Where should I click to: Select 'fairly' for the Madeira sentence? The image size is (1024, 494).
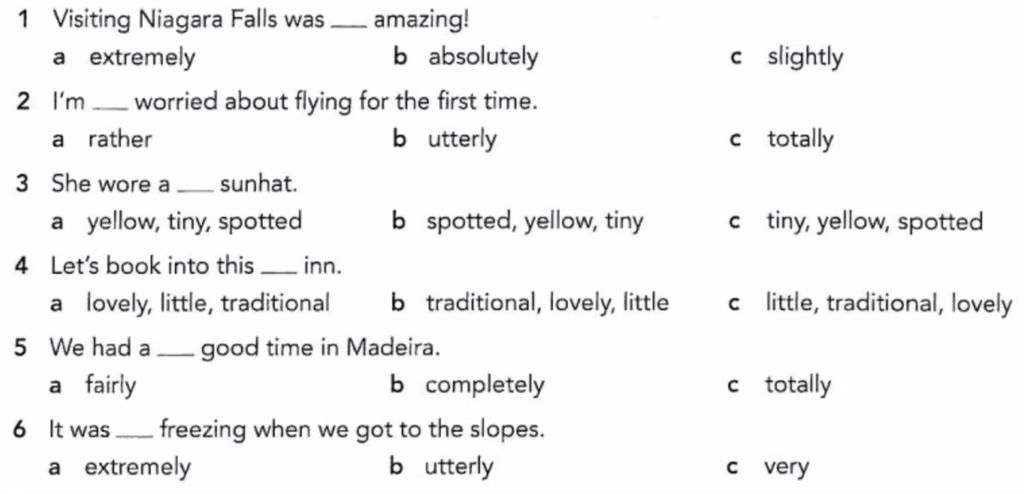coord(110,386)
